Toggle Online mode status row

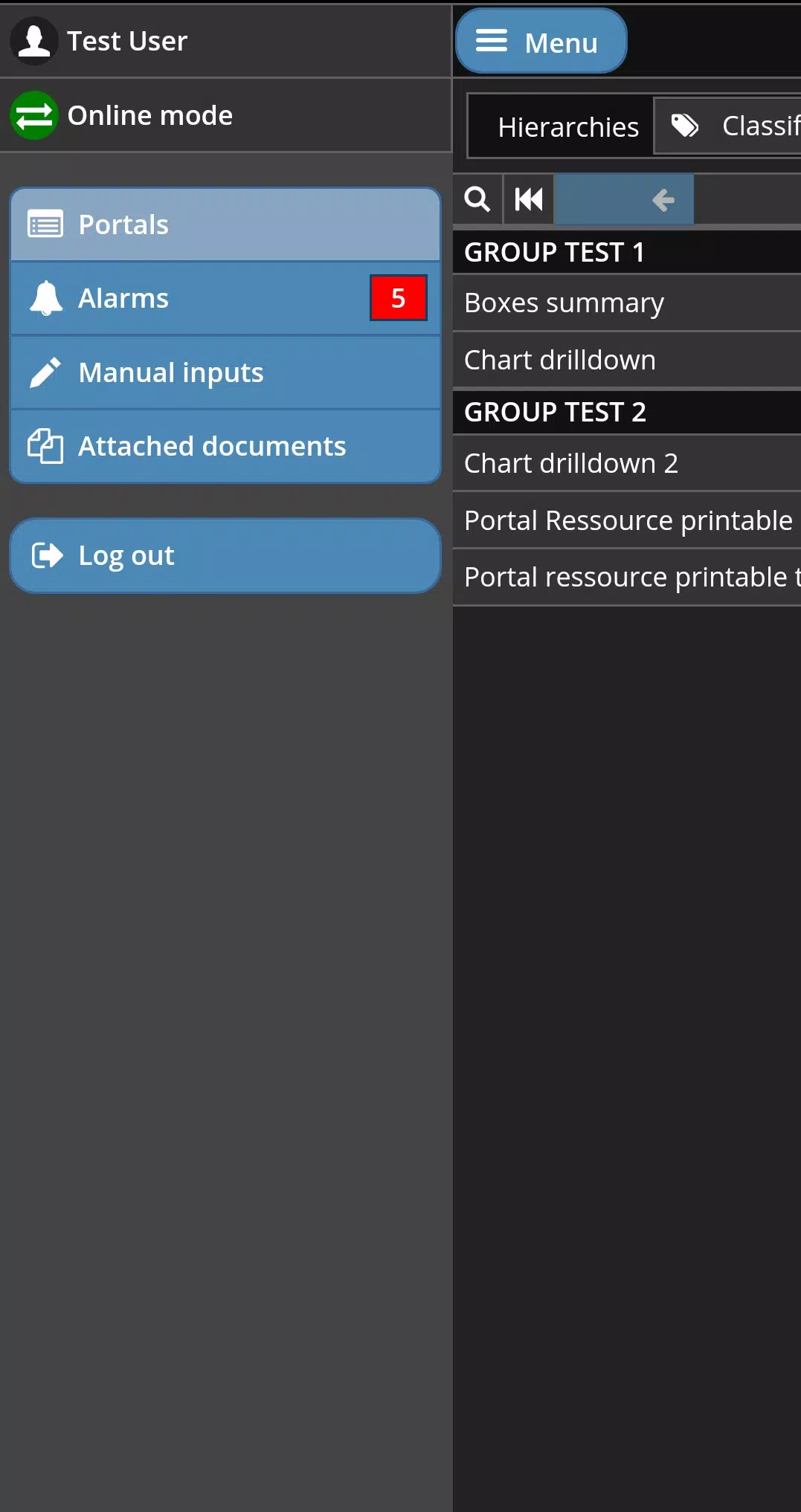coord(225,115)
